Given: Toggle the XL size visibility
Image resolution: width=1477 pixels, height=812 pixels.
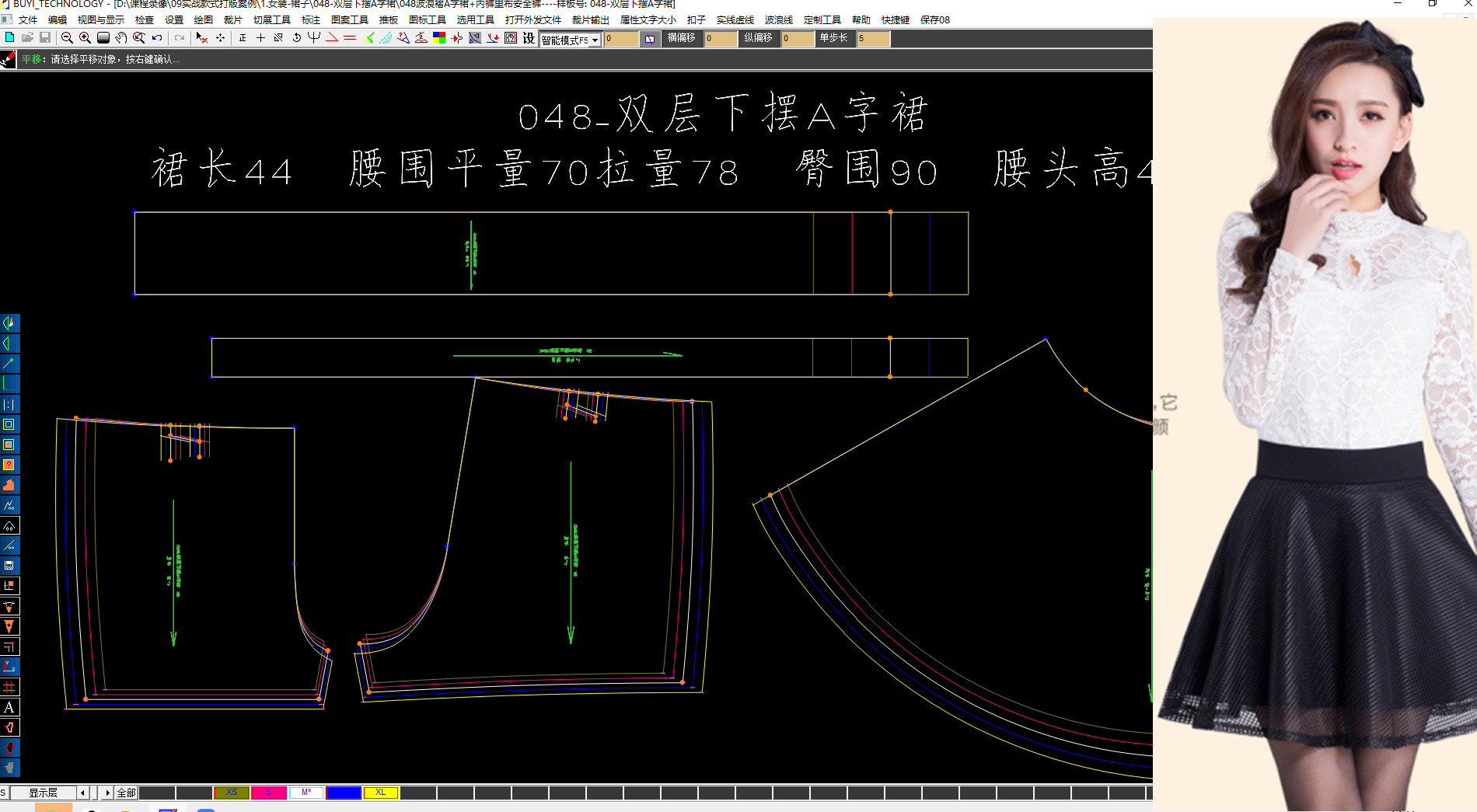Looking at the screenshot, I should point(380,792).
